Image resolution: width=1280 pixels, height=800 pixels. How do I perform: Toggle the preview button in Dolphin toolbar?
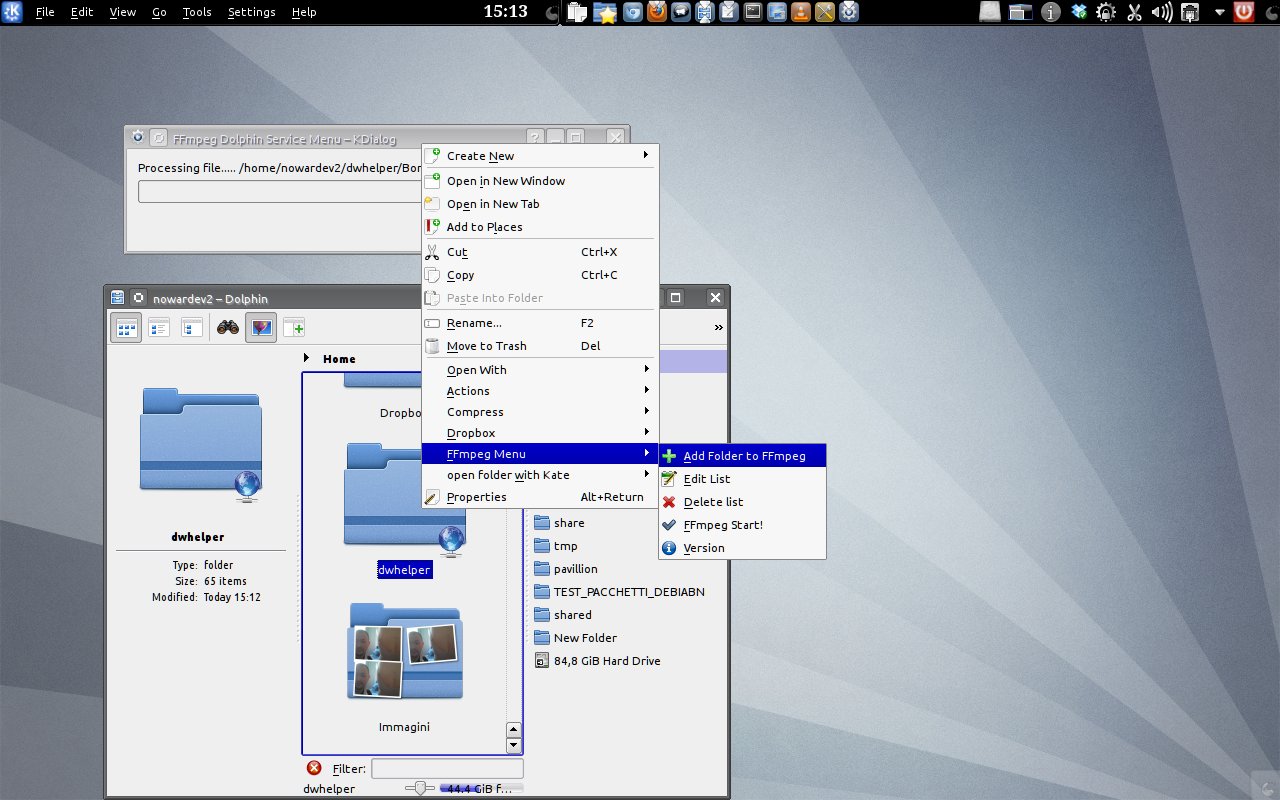[x=261, y=327]
